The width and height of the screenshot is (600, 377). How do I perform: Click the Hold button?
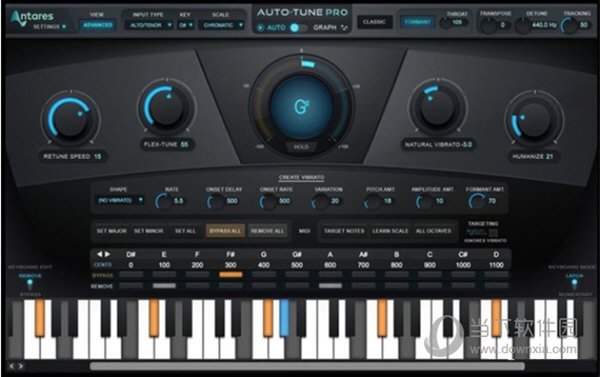[301, 147]
